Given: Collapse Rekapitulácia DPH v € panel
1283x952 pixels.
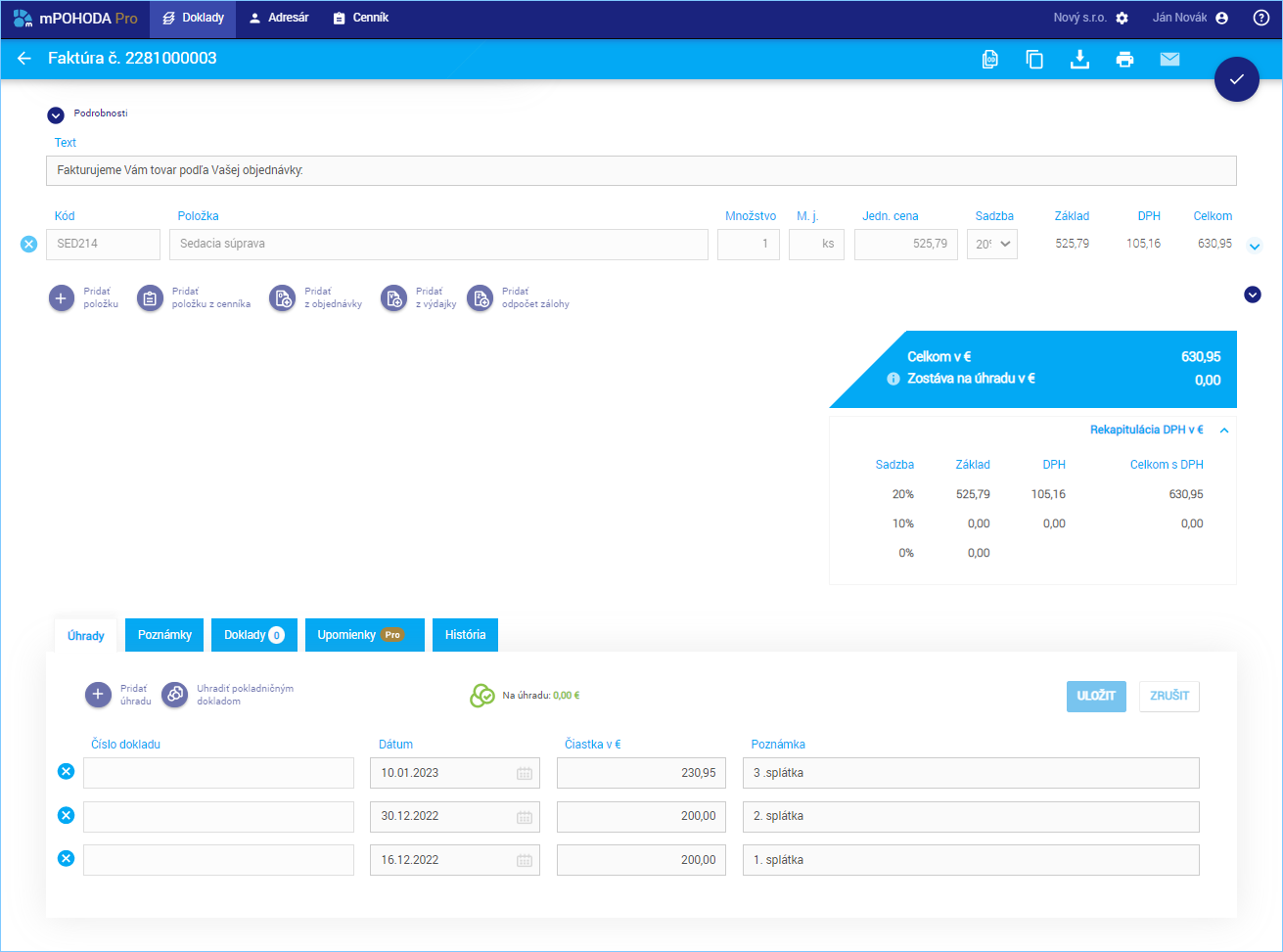Looking at the screenshot, I should [x=1224, y=430].
